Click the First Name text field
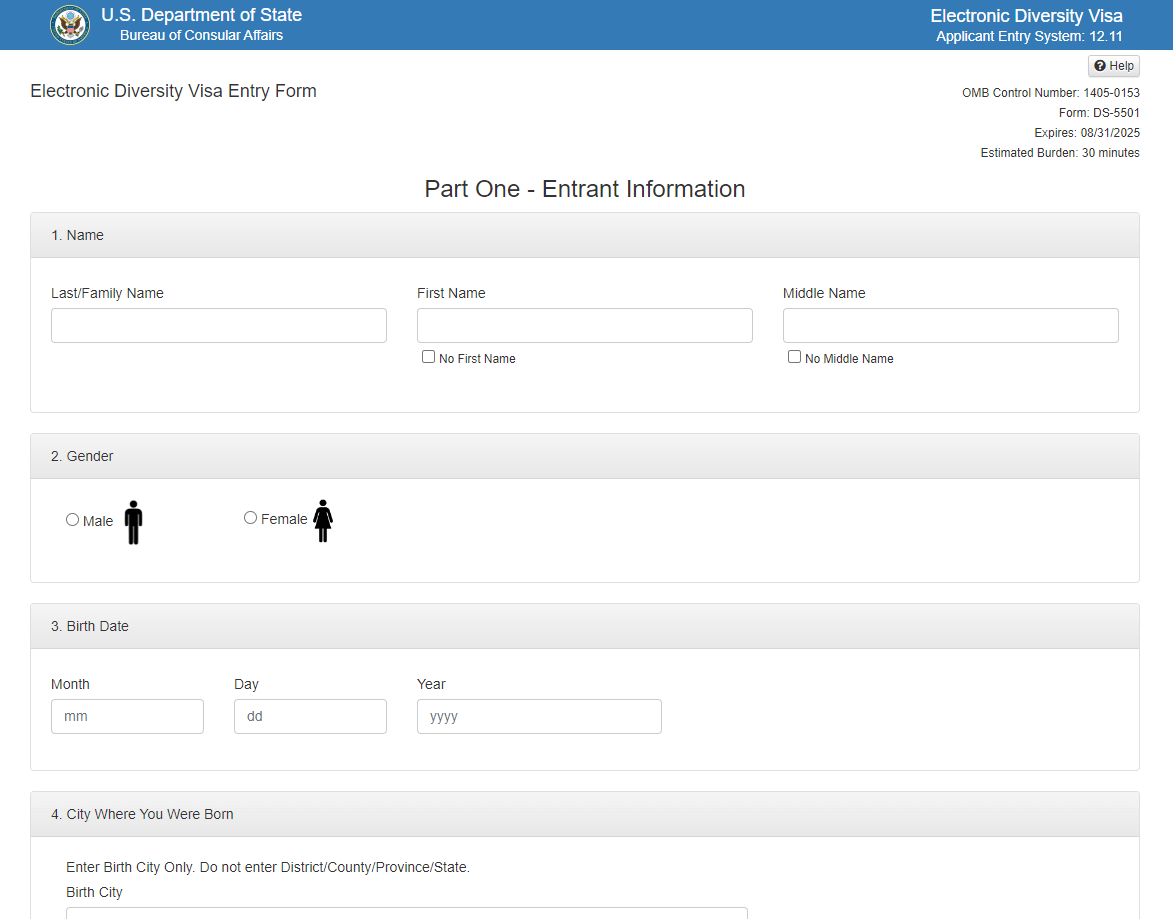The height and width of the screenshot is (919, 1173). tap(584, 326)
